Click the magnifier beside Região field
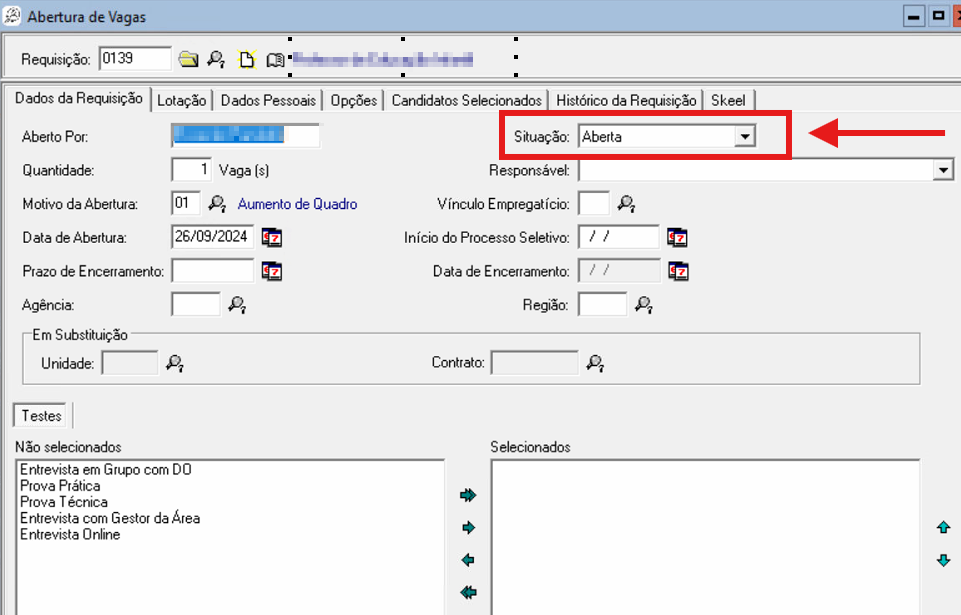Screen dimensions: 961x615 [644, 304]
